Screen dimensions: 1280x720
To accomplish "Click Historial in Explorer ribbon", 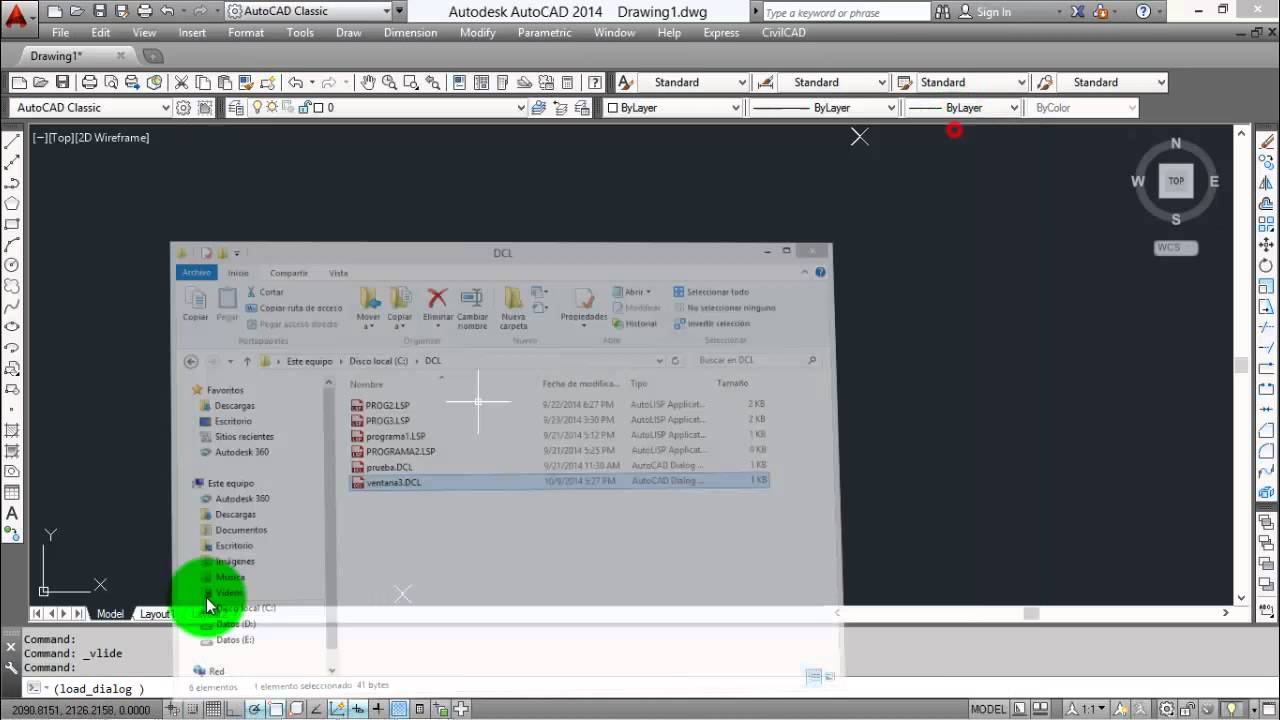I will pyautogui.click(x=634, y=324).
